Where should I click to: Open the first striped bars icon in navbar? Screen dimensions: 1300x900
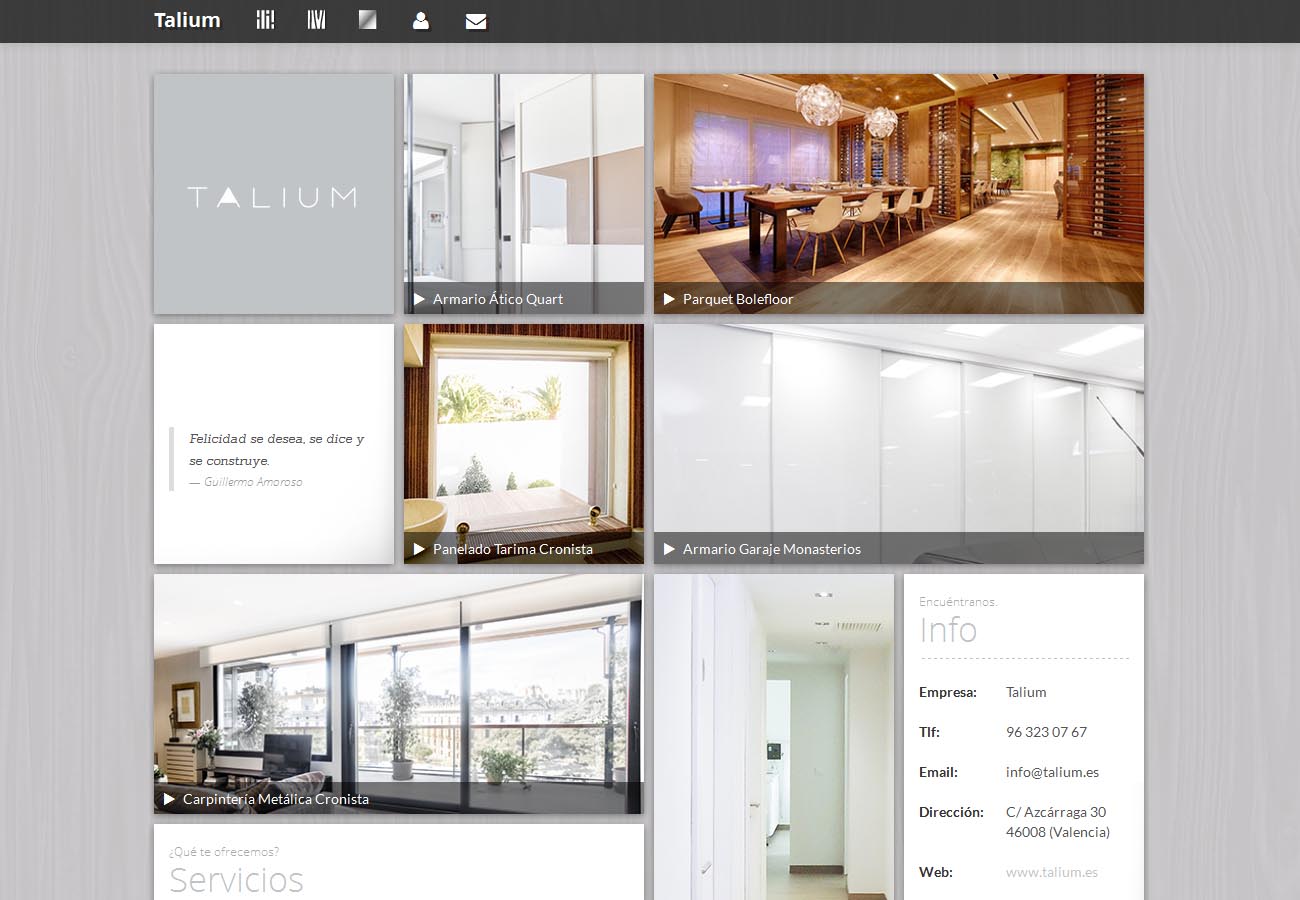pyautogui.click(x=265, y=20)
